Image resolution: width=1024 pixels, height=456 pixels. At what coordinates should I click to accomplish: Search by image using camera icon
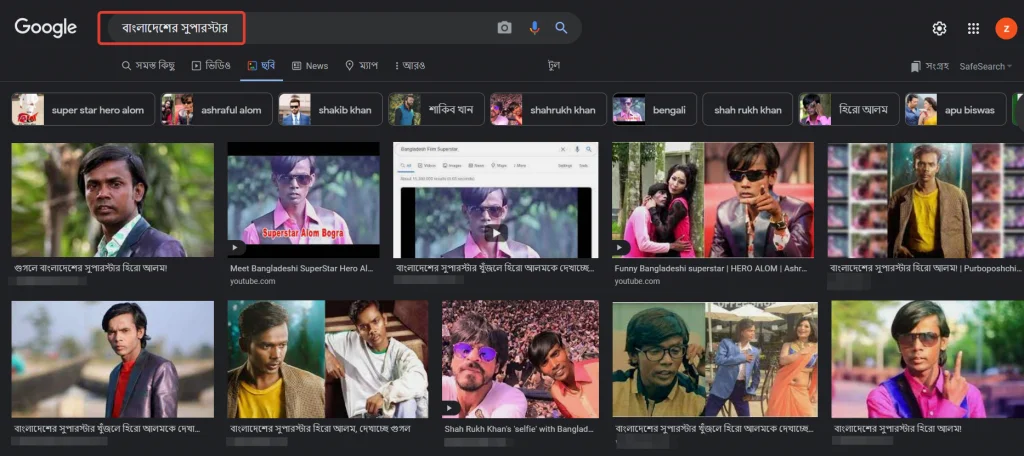(x=504, y=28)
